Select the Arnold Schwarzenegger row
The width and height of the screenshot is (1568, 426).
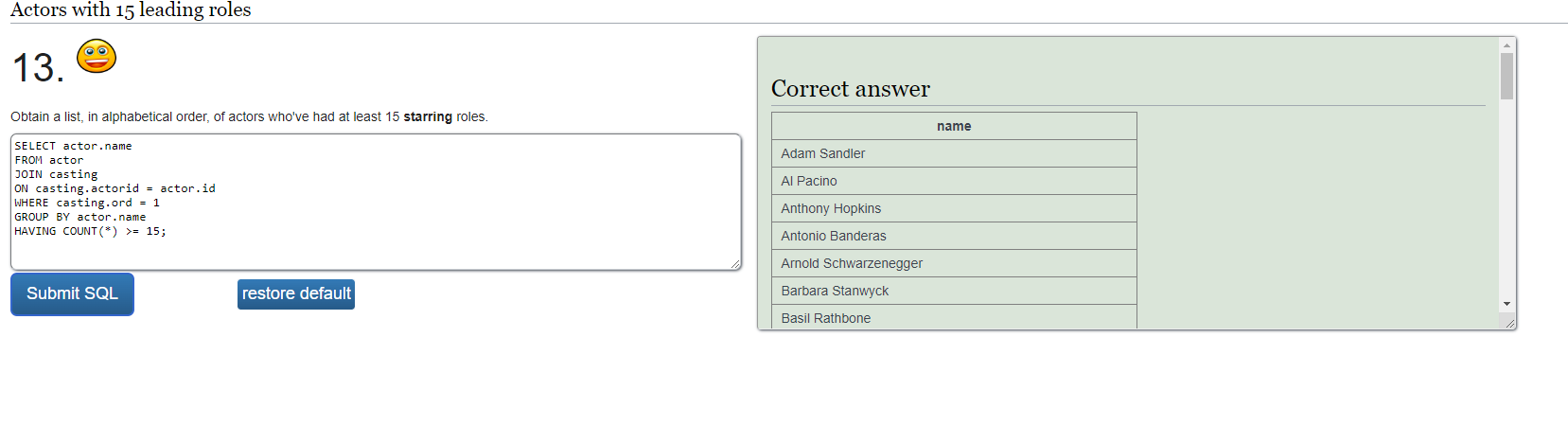pyautogui.click(x=954, y=263)
